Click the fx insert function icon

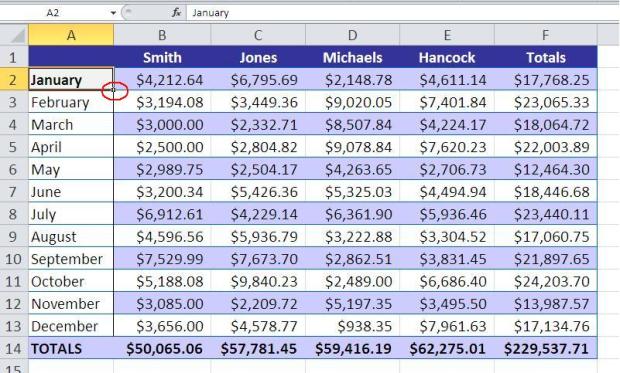click(x=176, y=13)
